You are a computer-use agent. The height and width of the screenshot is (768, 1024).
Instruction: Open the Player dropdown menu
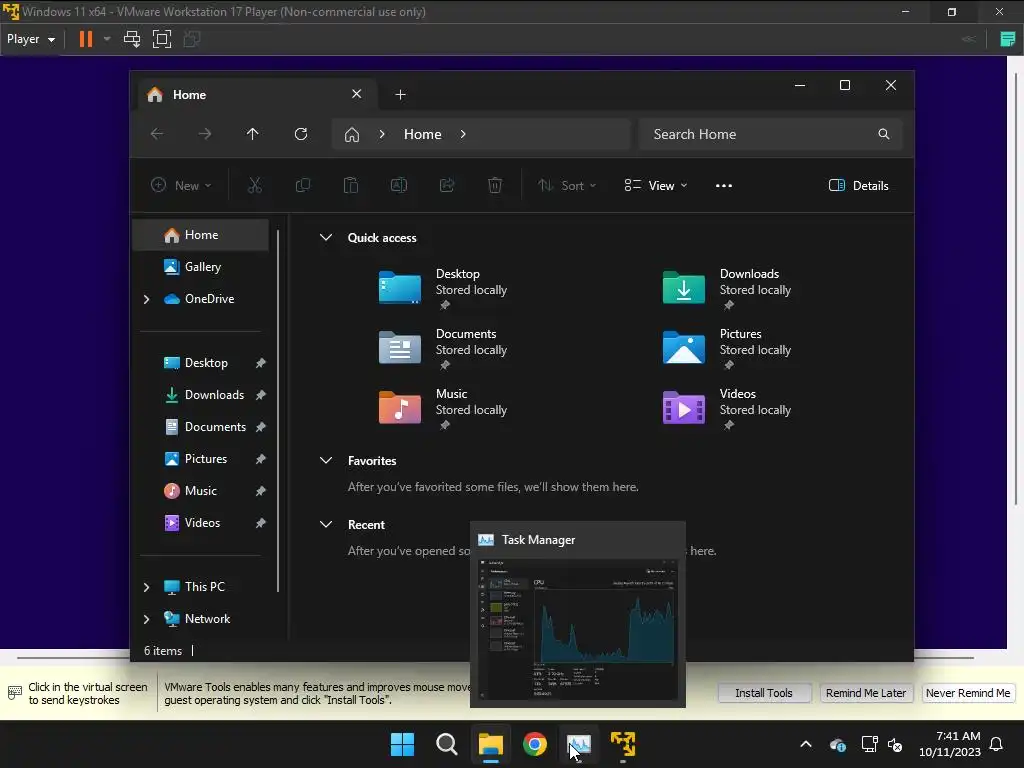[x=31, y=39]
